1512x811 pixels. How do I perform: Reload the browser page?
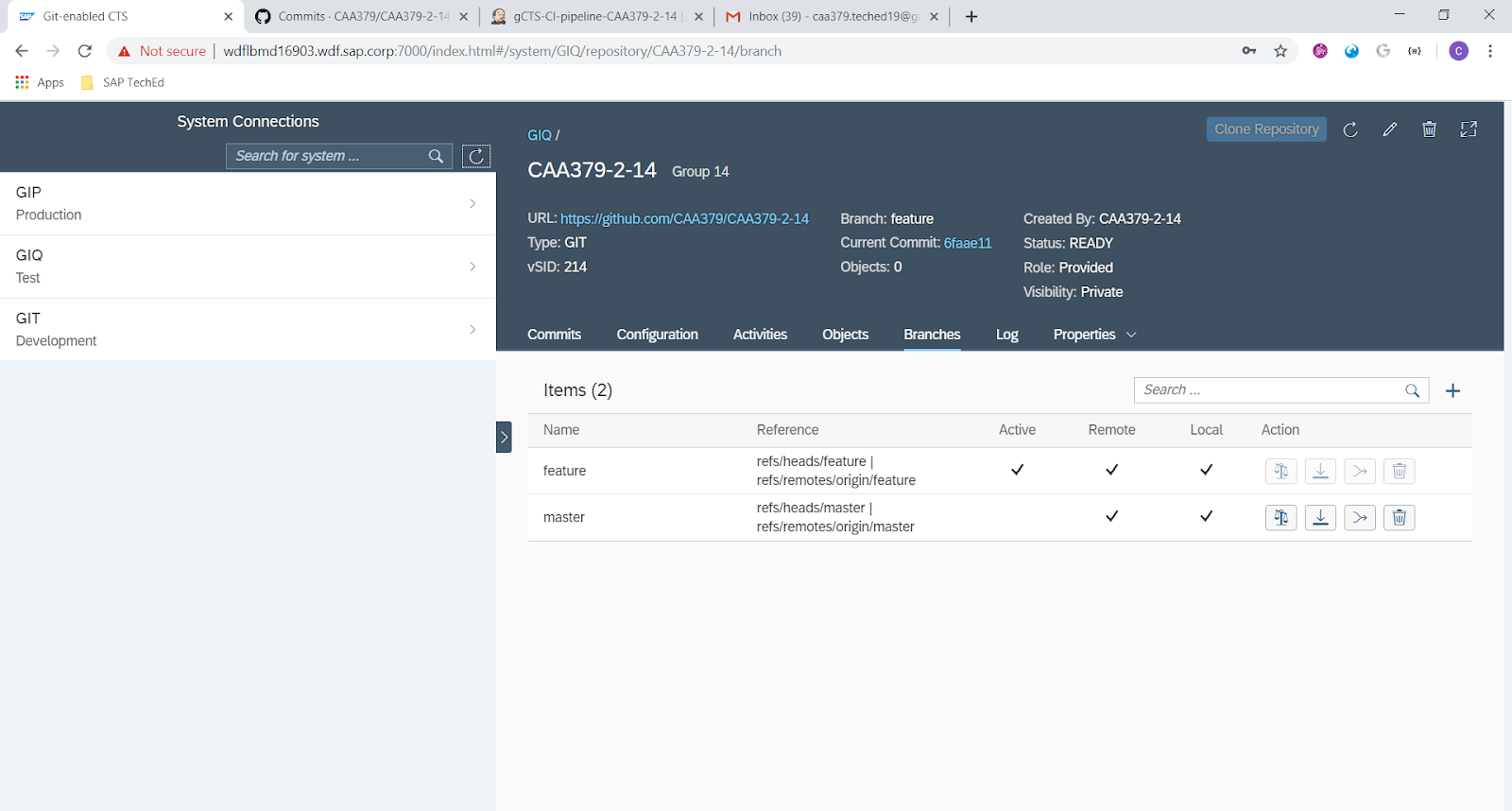(85, 51)
